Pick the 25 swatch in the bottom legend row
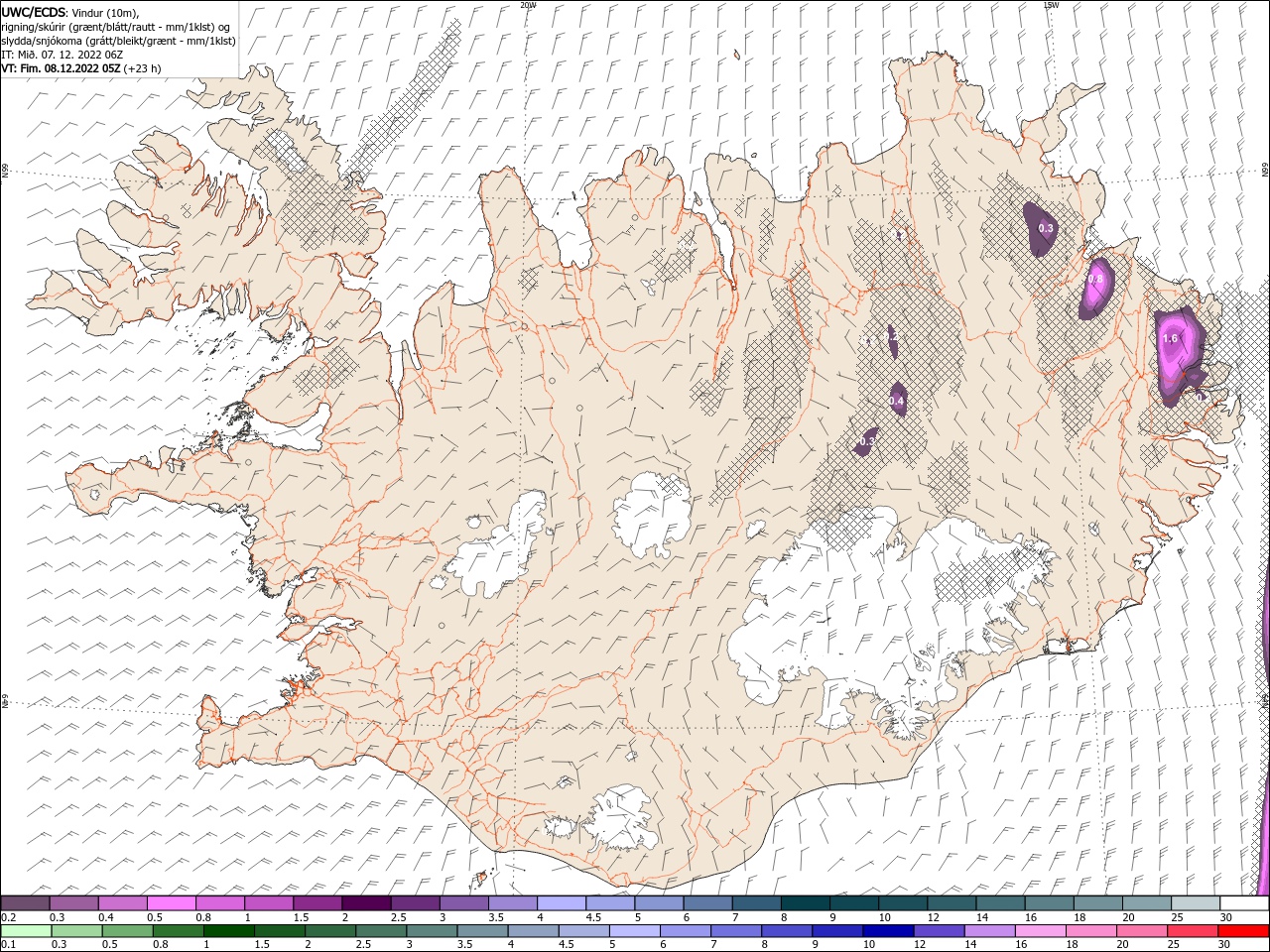Screen dimensions: 1270x952 (x=1194, y=931)
